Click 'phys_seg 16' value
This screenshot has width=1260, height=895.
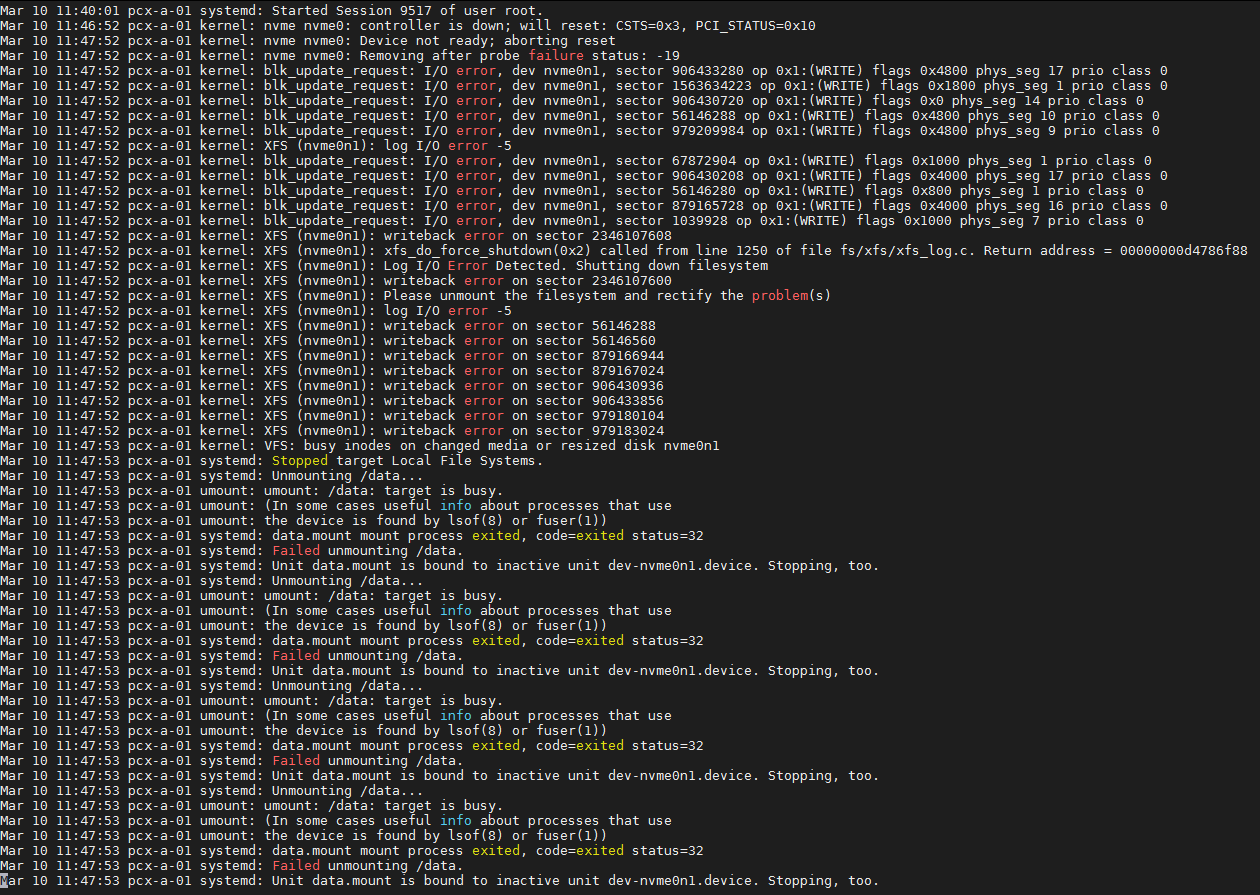click(1021, 205)
